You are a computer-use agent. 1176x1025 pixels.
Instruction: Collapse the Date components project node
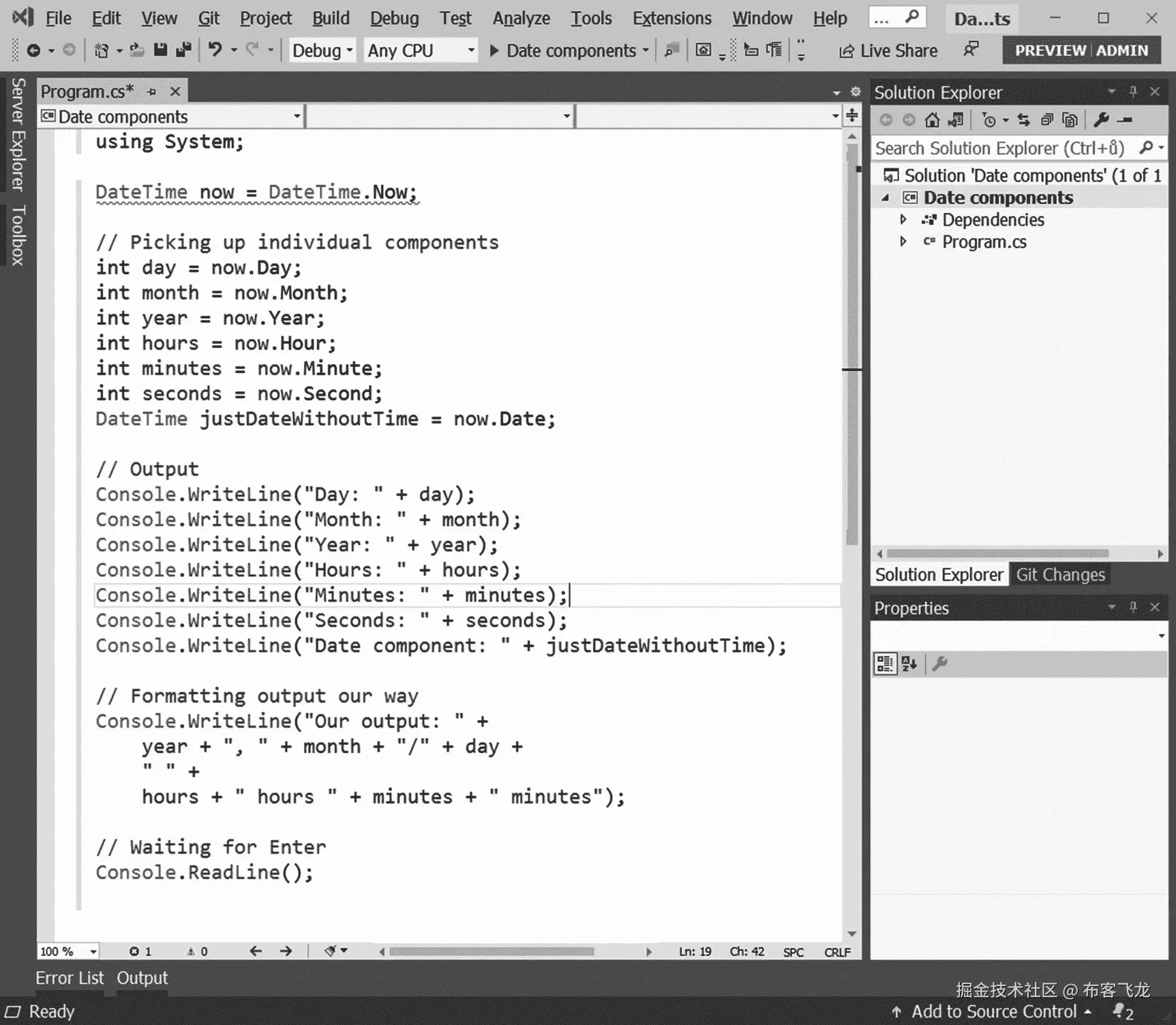(x=886, y=198)
